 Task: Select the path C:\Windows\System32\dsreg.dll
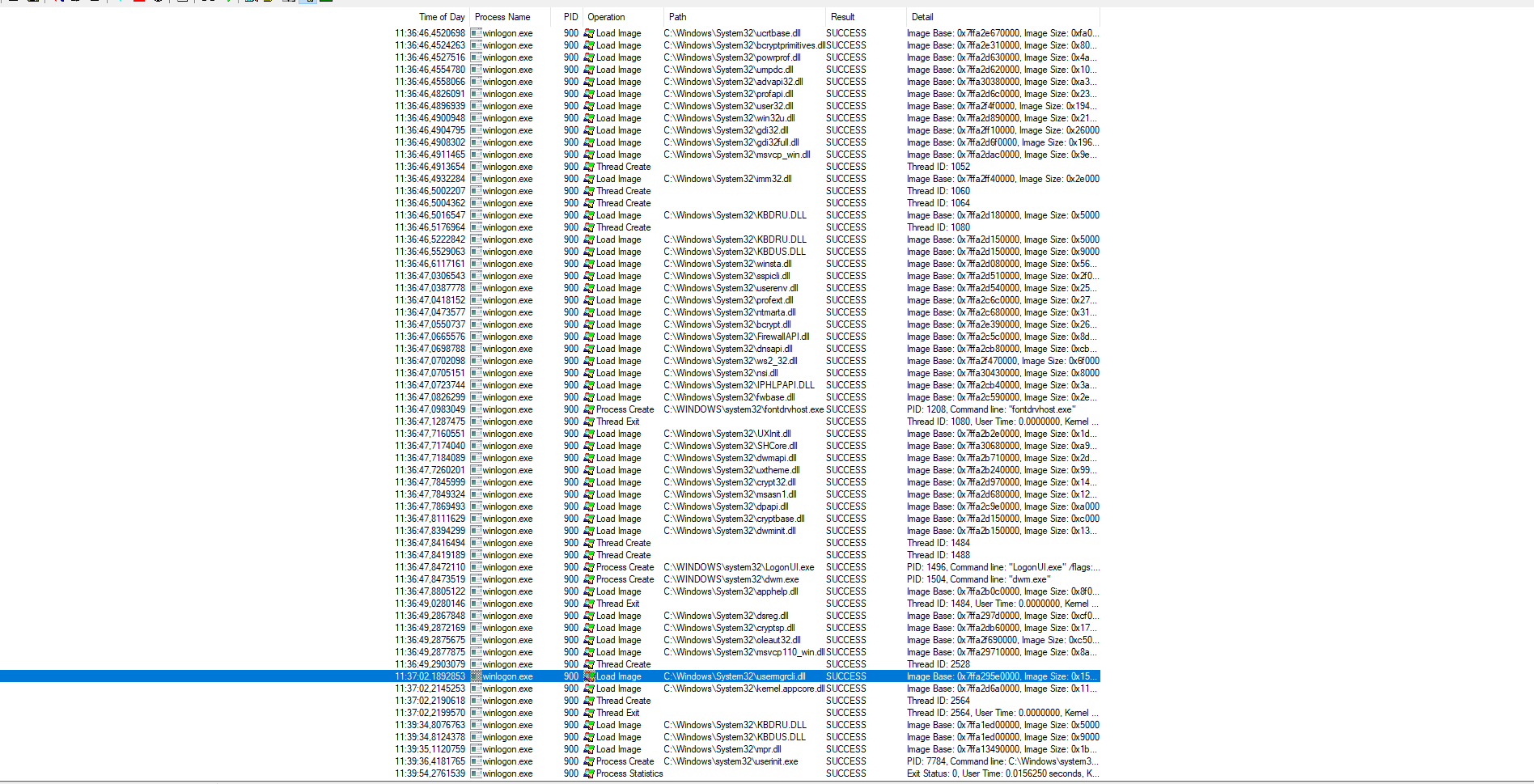[727, 616]
